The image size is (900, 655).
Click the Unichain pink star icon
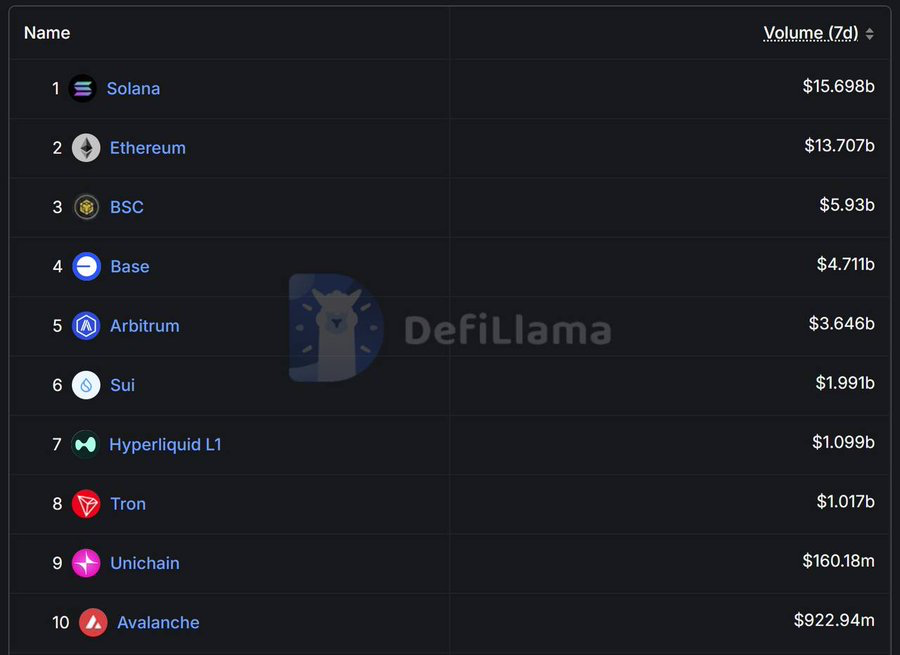(86, 563)
